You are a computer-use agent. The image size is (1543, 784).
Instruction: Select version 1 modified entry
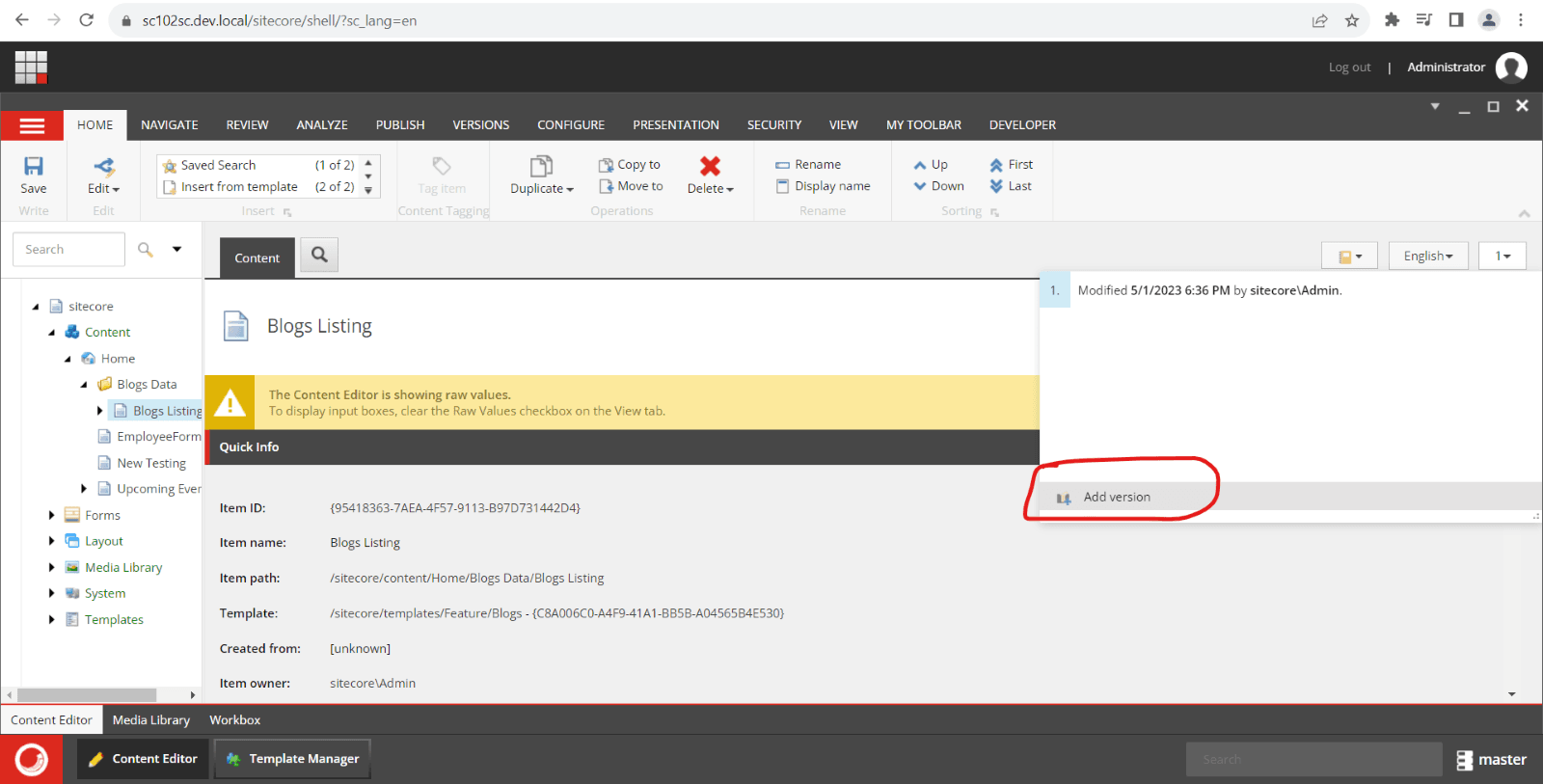tap(1289, 290)
